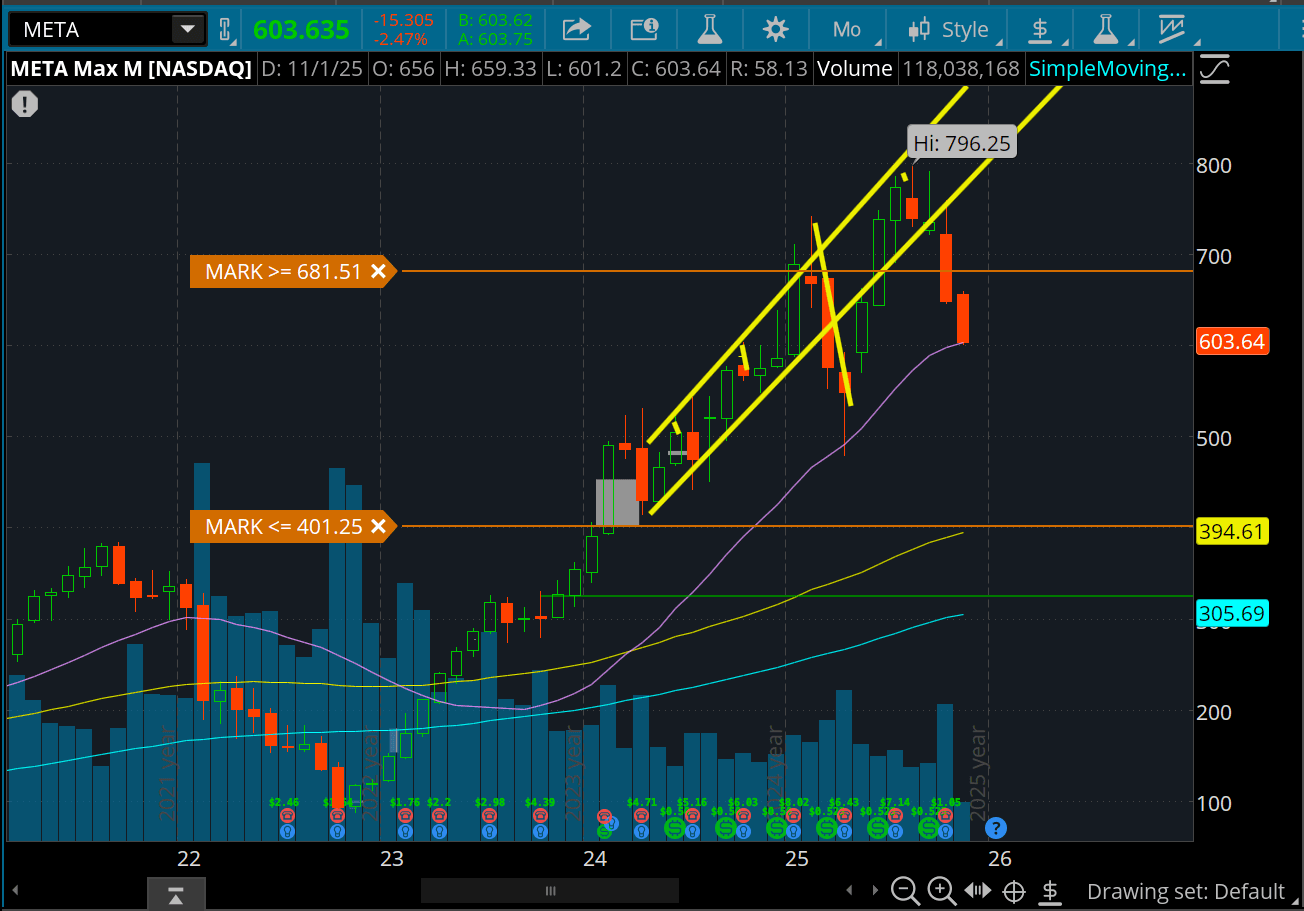Click into the META symbol field
This screenshot has width=1304, height=911.
point(90,29)
